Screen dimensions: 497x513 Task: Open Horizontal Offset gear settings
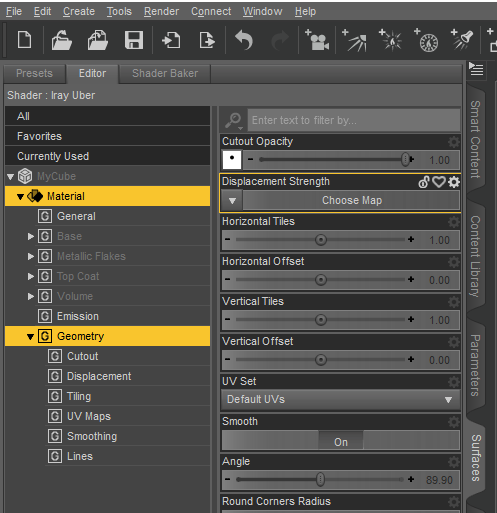(x=454, y=262)
